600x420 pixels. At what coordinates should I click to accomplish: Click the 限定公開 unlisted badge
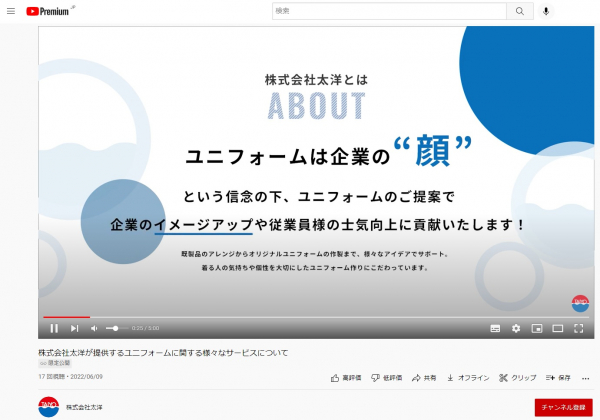click(55, 363)
